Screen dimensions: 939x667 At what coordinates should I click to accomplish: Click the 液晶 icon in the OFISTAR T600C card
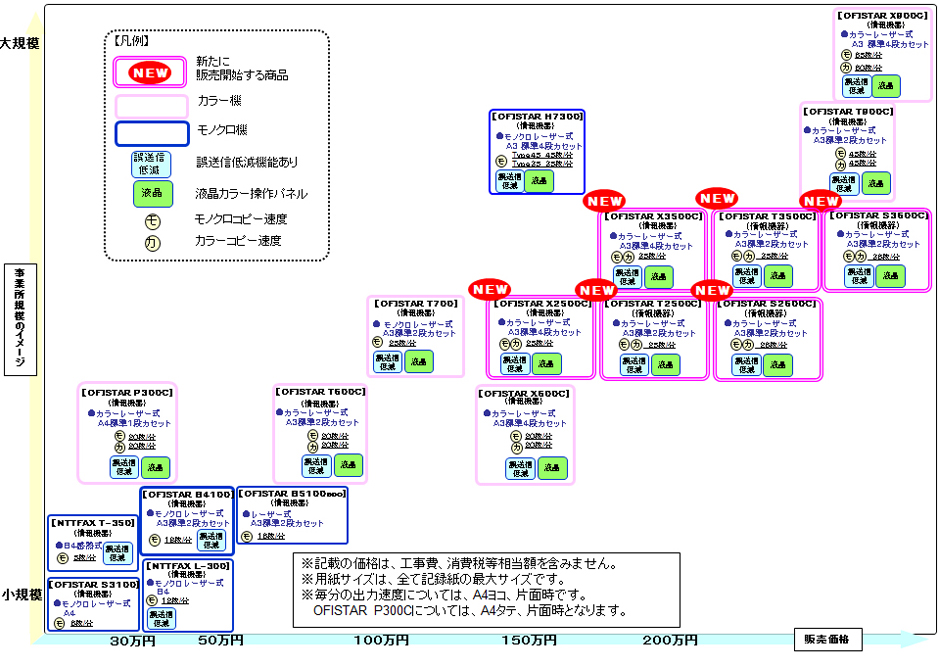349,465
